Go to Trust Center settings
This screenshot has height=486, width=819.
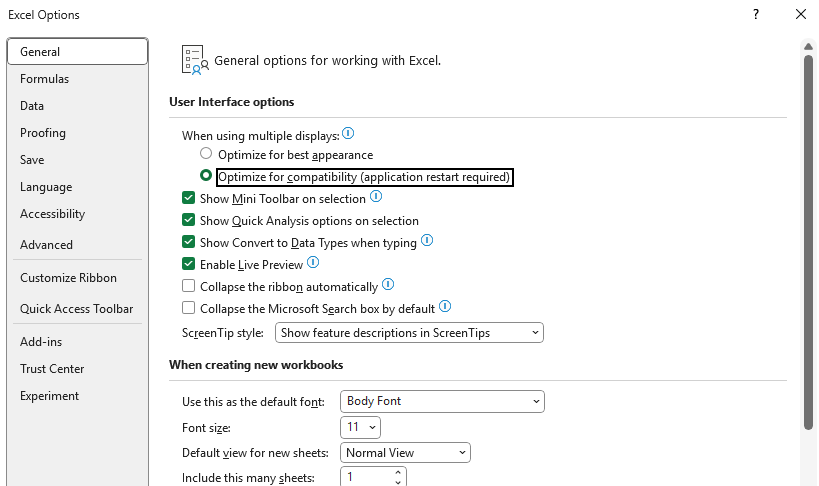pyautogui.click(x=77, y=369)
